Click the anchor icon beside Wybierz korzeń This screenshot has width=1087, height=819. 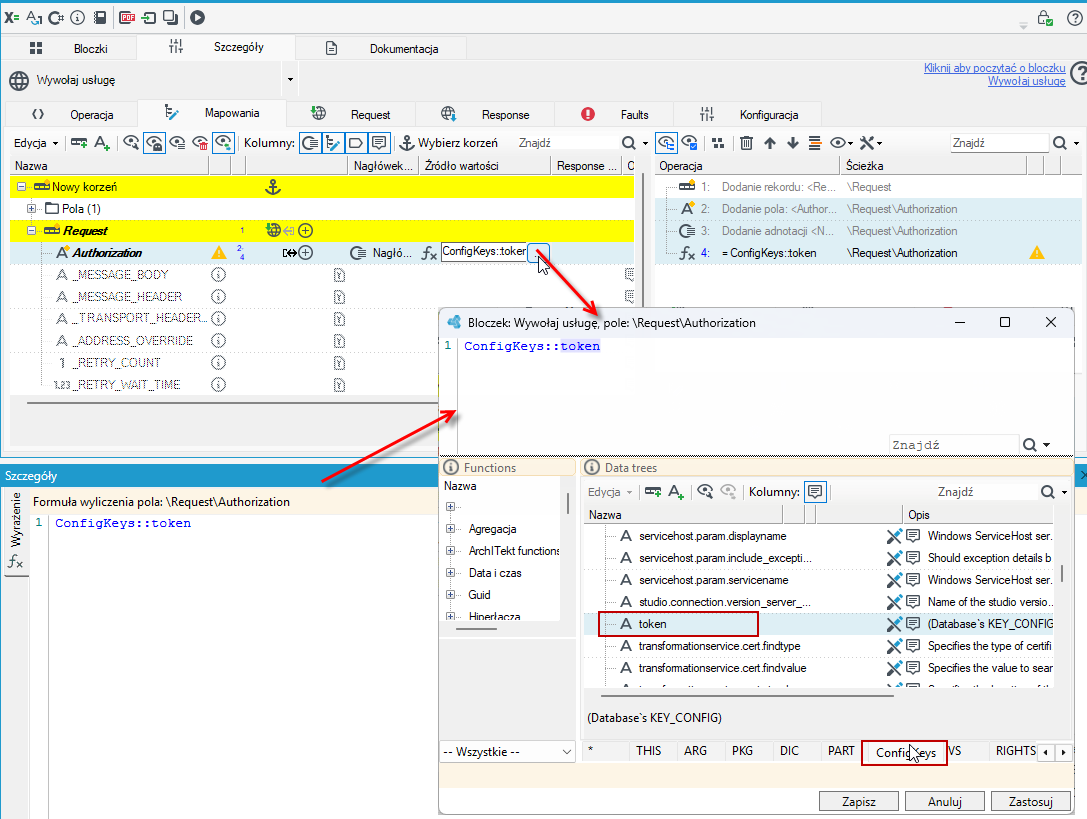pos(407,143)
